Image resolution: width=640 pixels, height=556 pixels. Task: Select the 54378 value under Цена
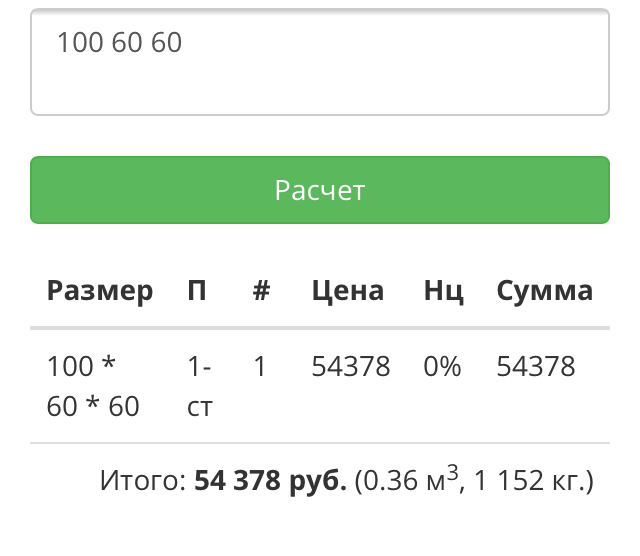pyautogui.click(x=350, y=367)
